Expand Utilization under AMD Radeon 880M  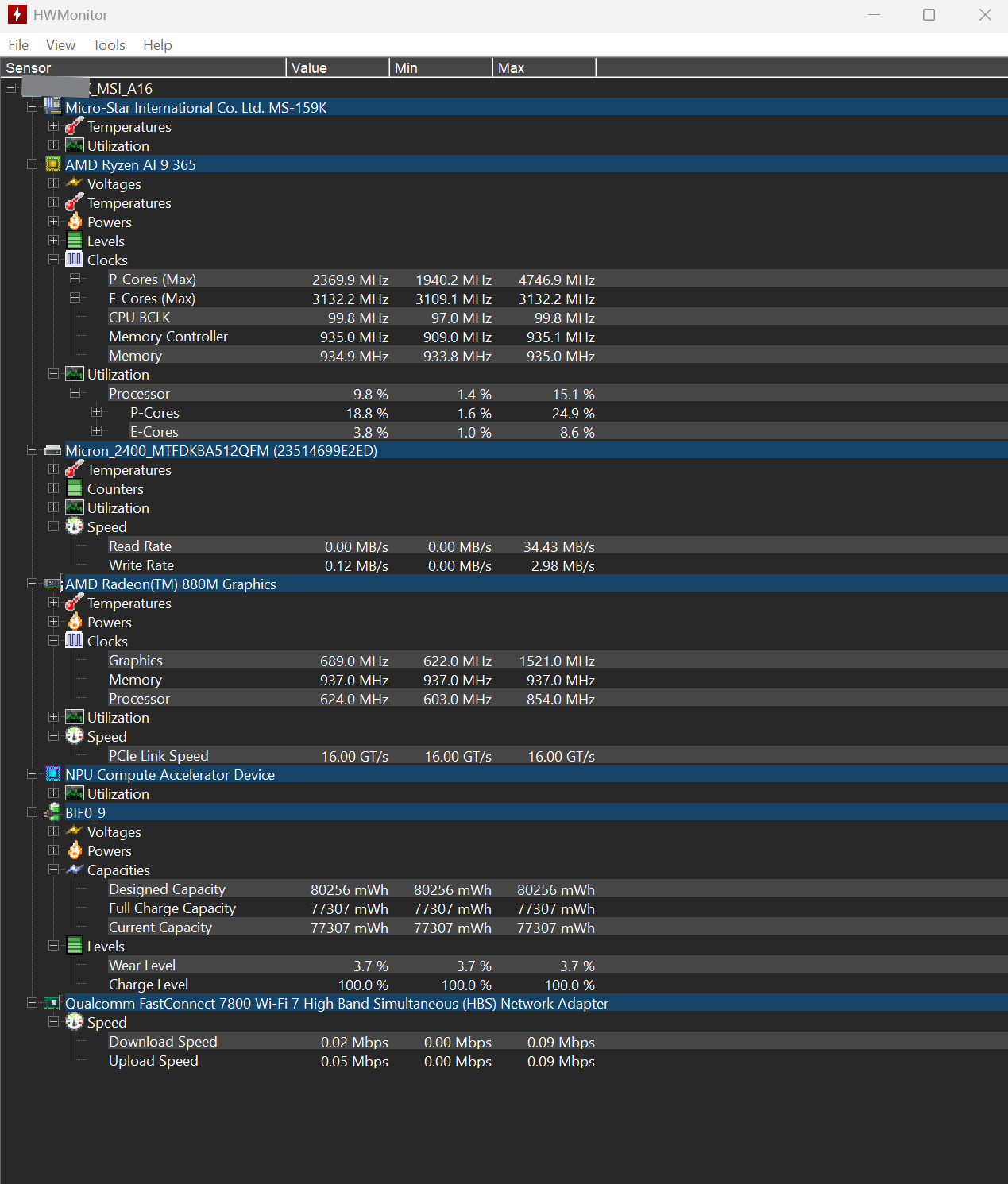(x=53, y=717)
